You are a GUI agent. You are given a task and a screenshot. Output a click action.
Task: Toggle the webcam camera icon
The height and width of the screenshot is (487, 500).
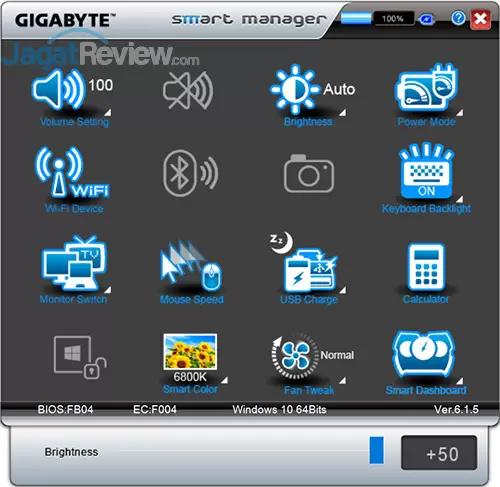pos(309,174)
